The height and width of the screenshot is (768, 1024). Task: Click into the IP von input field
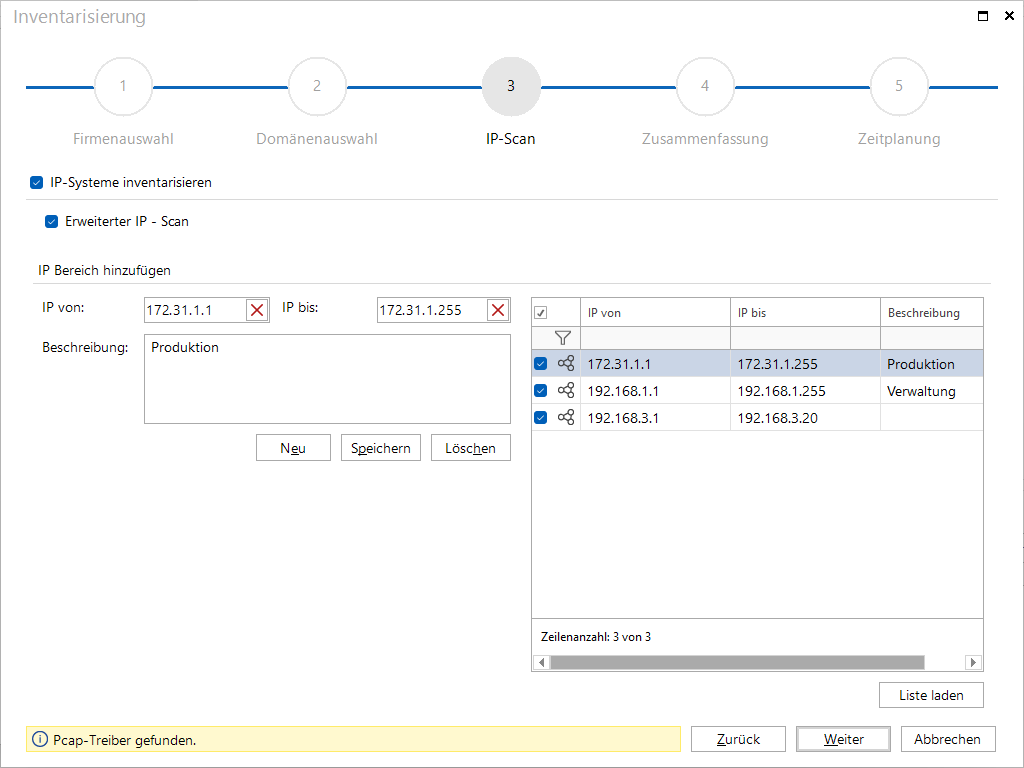tap(195, 310)
